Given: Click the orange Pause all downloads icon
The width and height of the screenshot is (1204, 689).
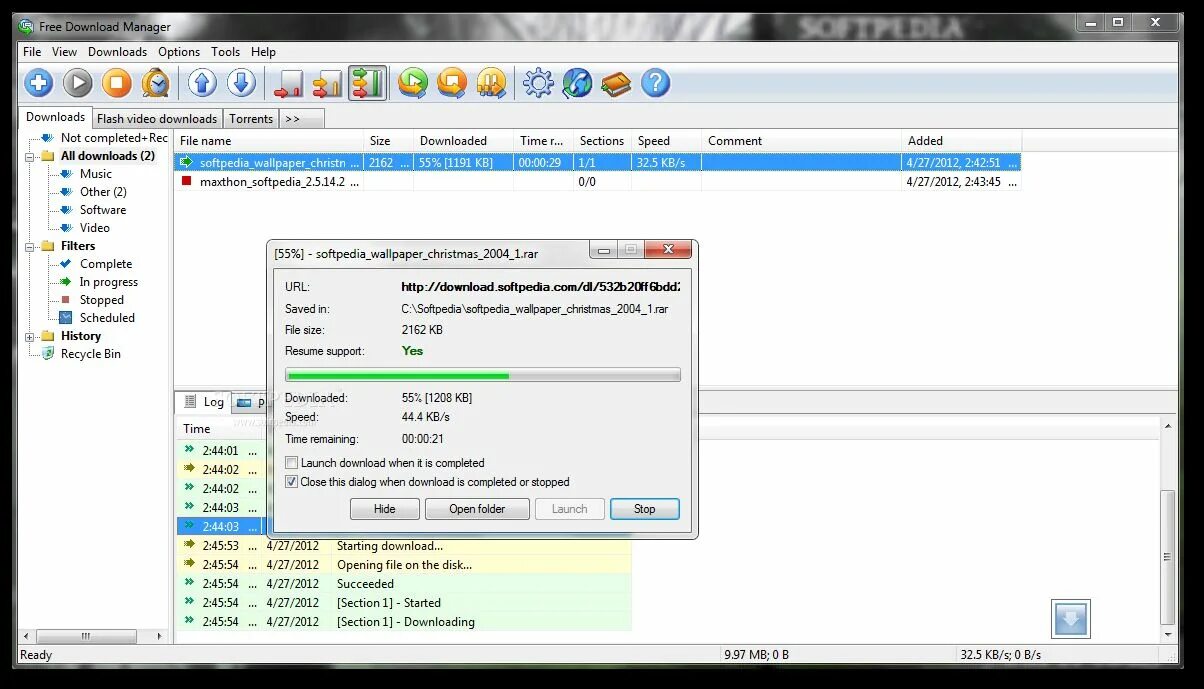Looking at the screenshot, I should (x=491, y=83).
